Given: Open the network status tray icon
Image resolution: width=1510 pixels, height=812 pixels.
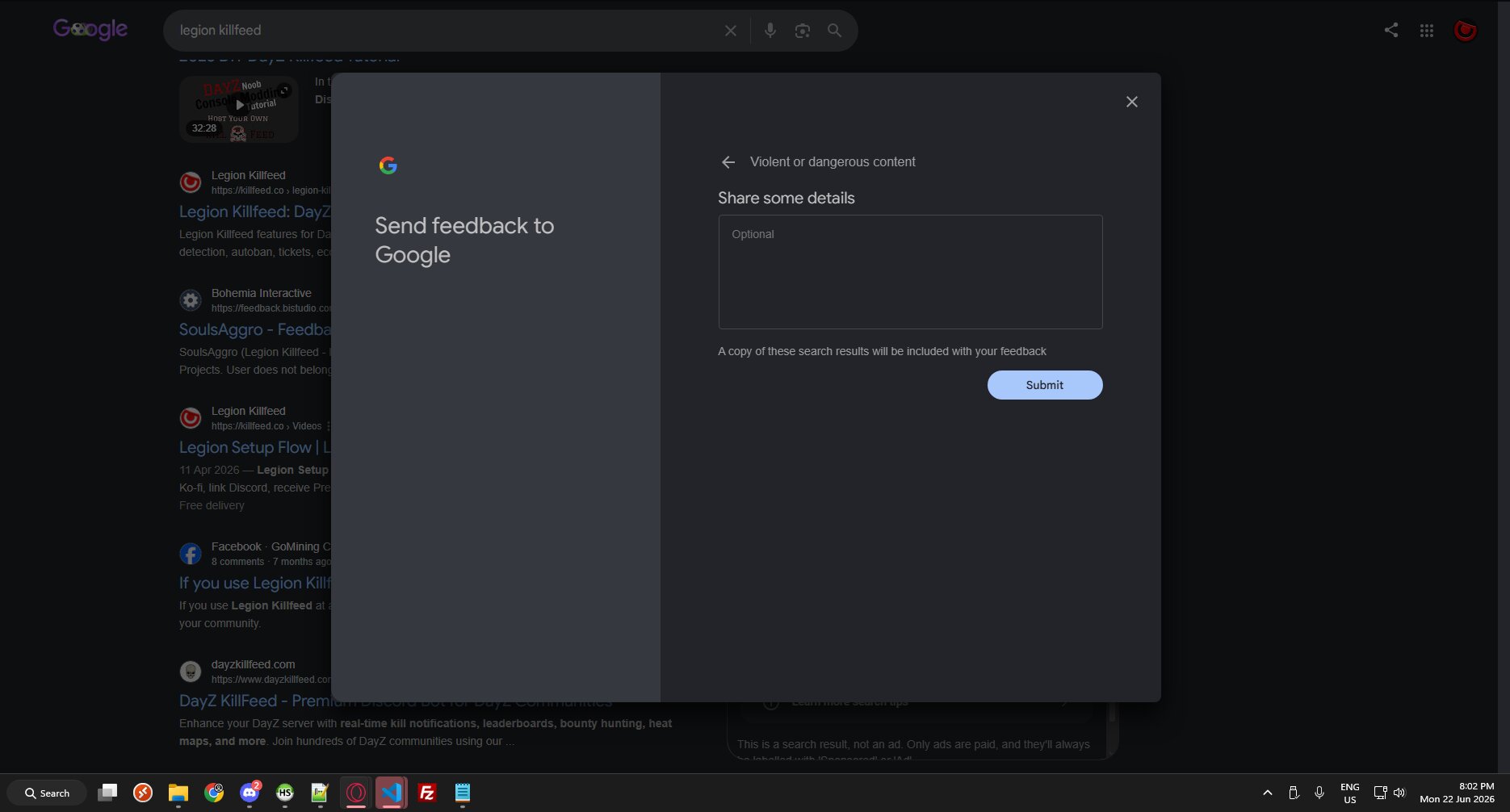Looking at the screenshot, I should [1380, 793].
